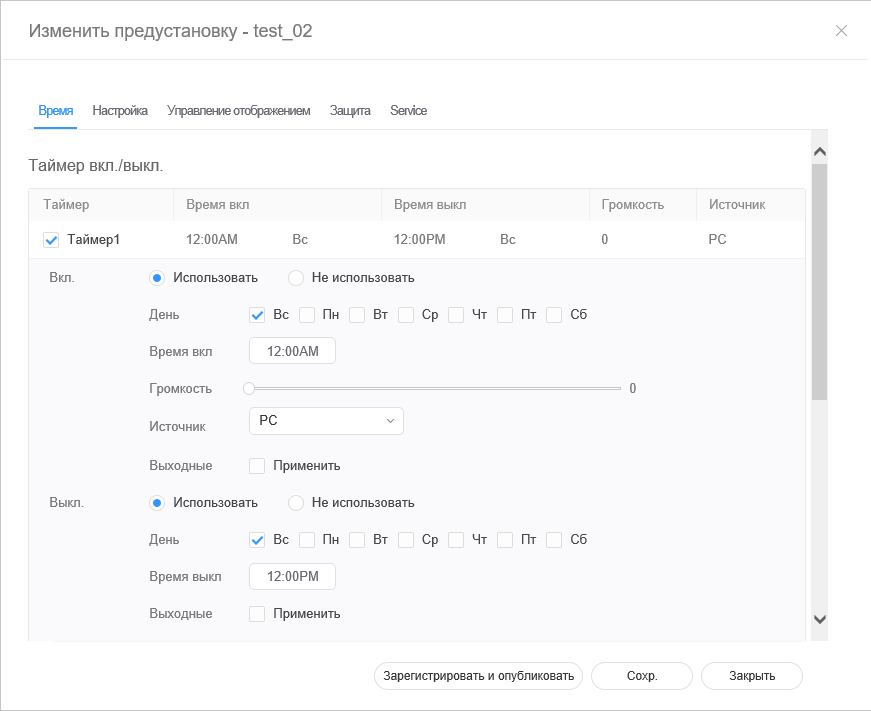The width and height of the screenshot is (871, 711).
Task: Click the Сохр. button
Action: point(641,676)
